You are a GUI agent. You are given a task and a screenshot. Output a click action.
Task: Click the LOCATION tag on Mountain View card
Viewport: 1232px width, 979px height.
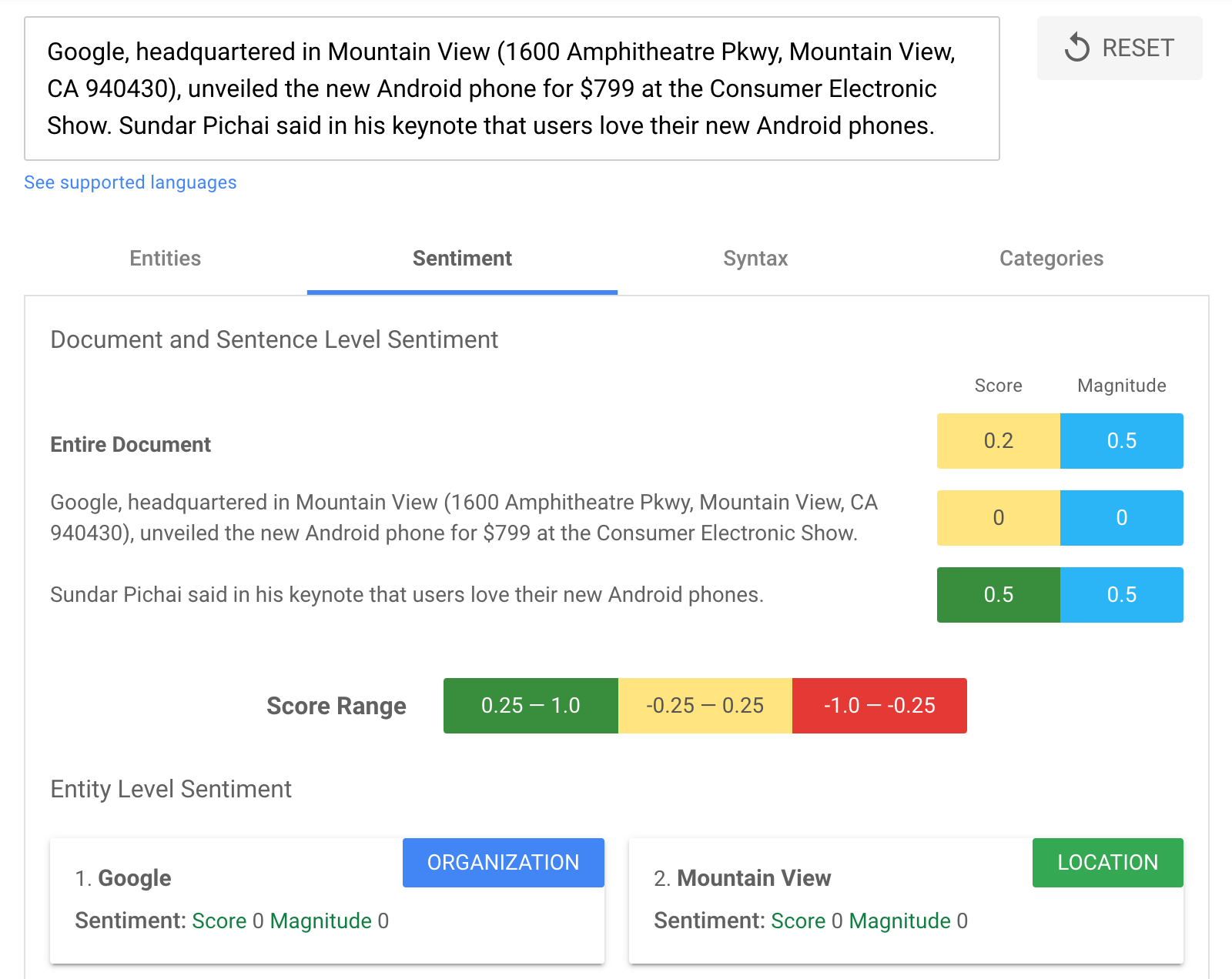(1108, 863)
